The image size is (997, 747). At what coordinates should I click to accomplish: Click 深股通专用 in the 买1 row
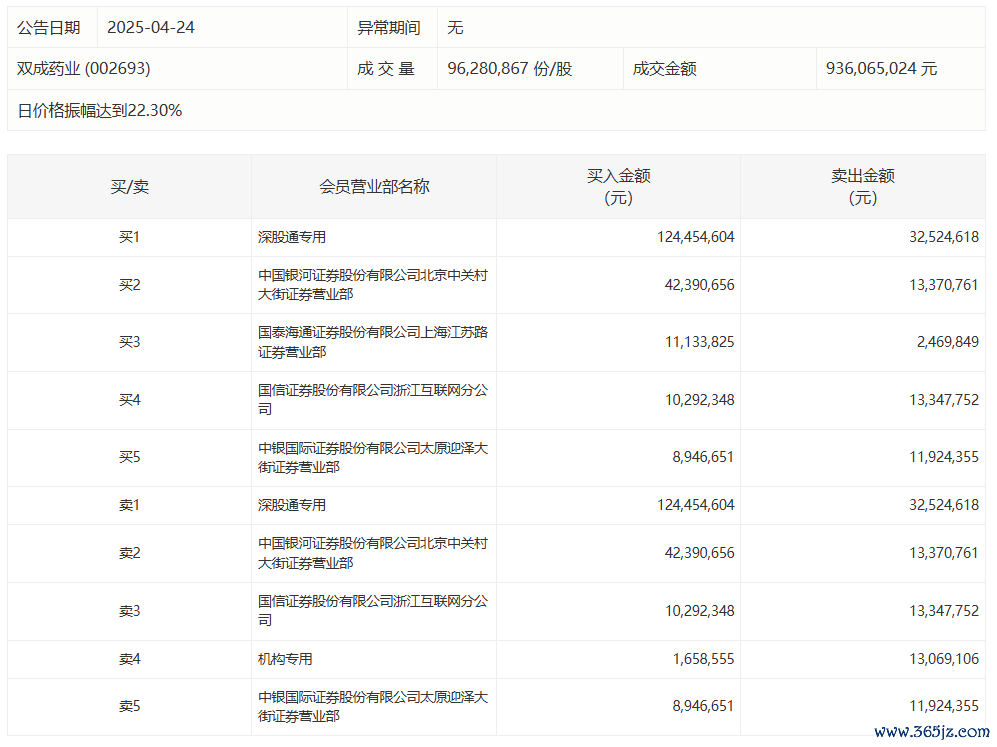pos(292,237)
